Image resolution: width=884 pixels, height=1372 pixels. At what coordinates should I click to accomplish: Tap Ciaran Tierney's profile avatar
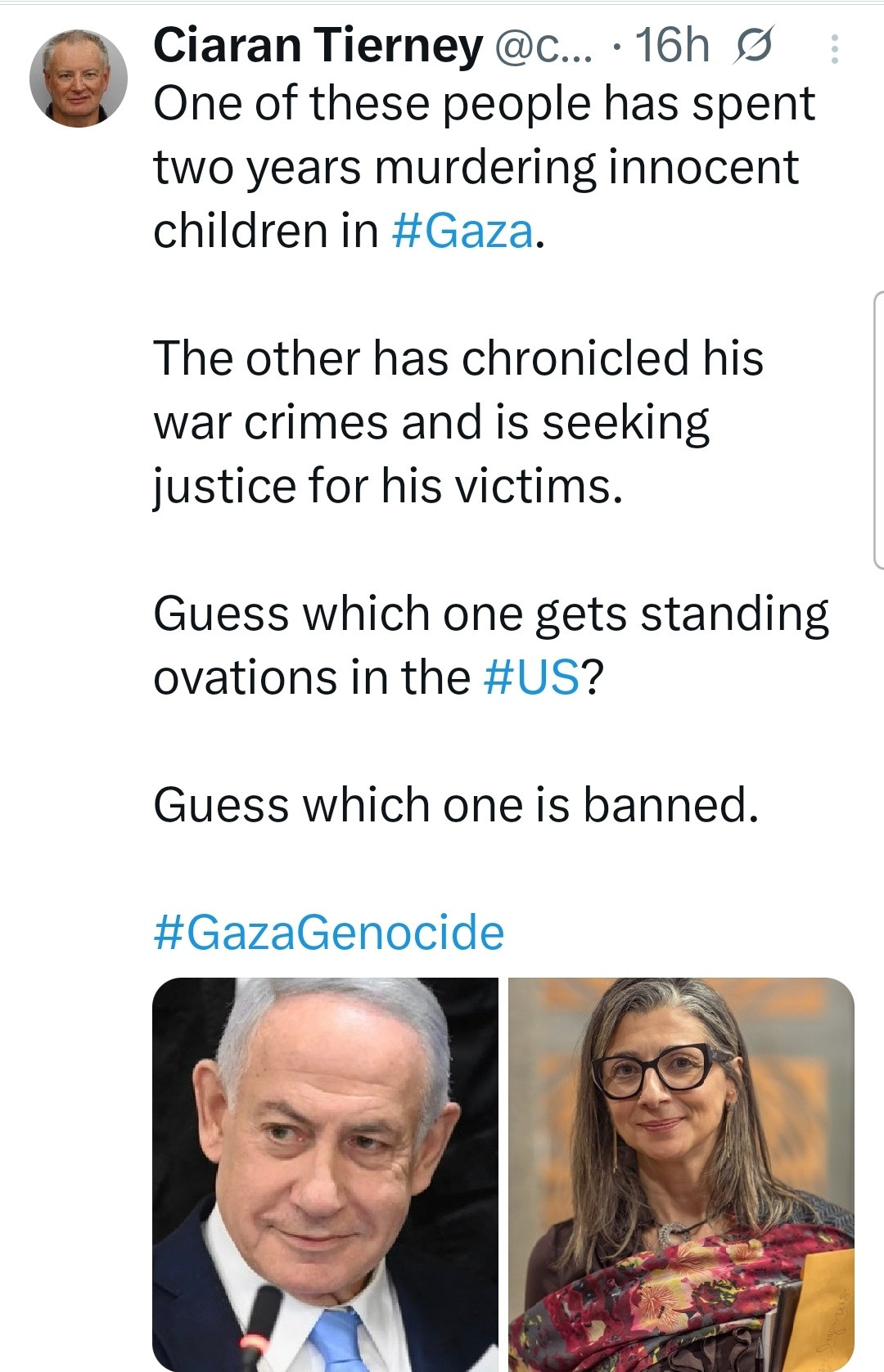79,79
